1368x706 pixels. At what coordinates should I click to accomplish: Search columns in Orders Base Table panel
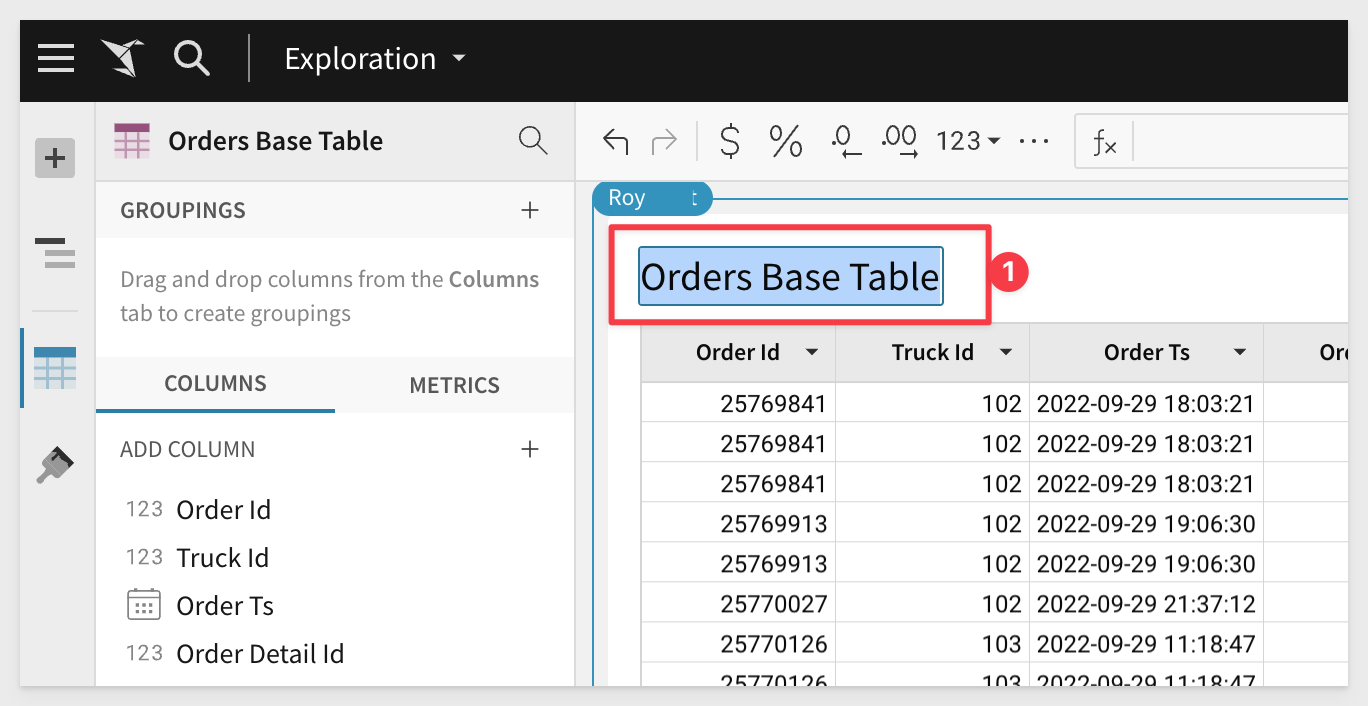(533, 141)
